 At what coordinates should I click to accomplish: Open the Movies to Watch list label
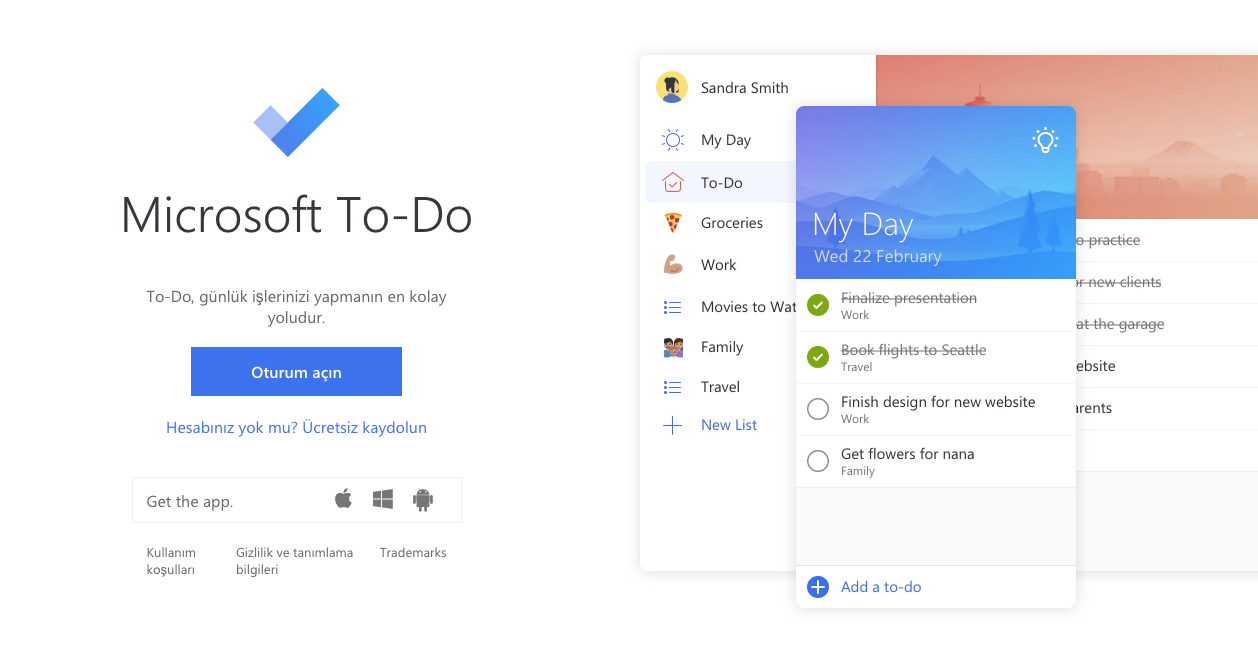[x=748, y=307]
